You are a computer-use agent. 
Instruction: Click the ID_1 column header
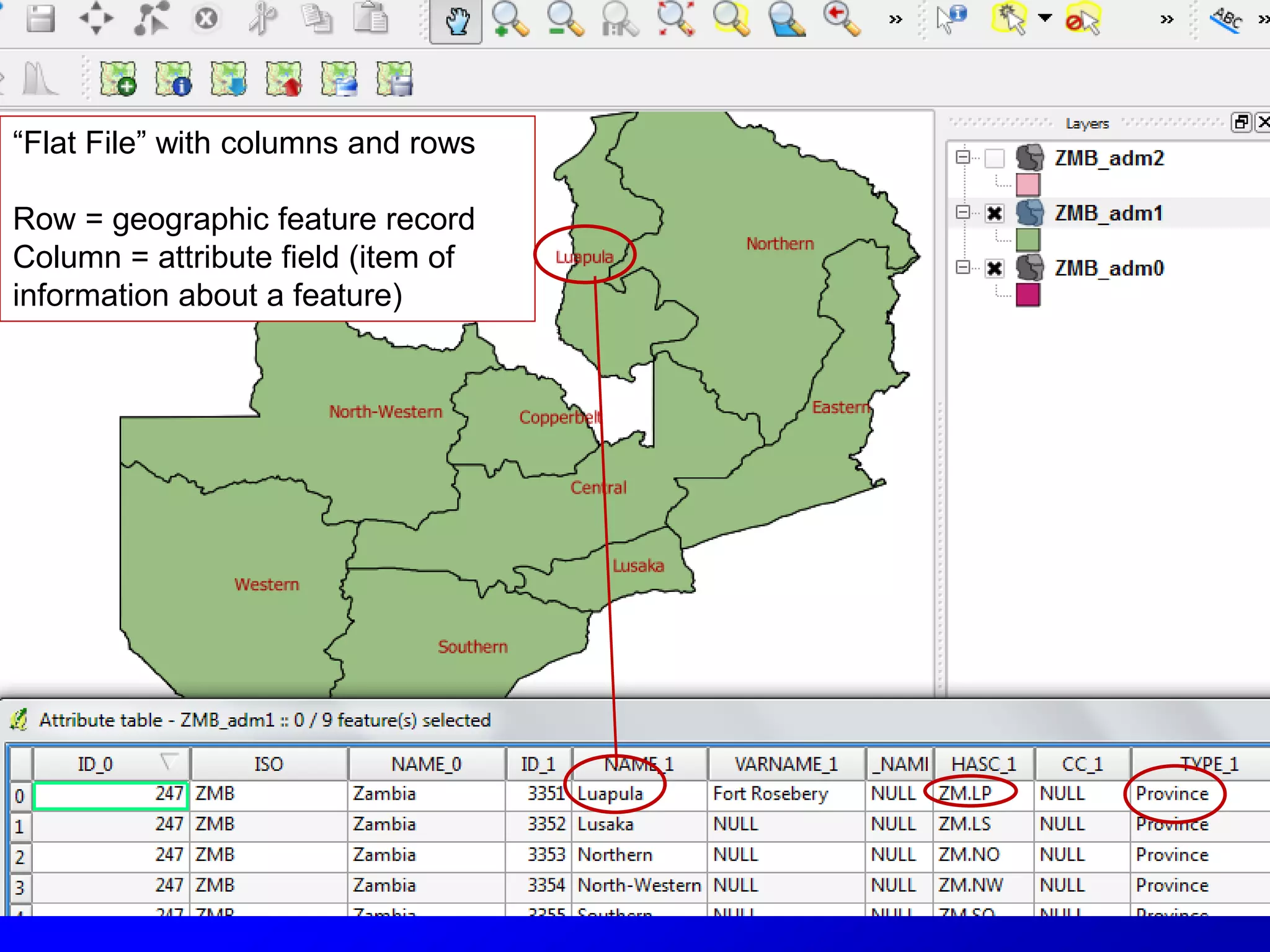(538, 764)
